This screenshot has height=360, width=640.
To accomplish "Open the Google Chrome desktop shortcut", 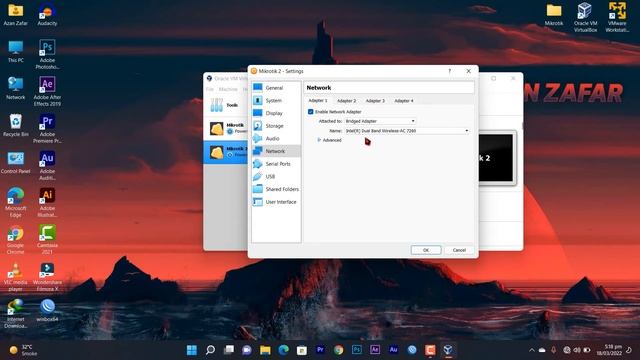I will click(16, 240).
